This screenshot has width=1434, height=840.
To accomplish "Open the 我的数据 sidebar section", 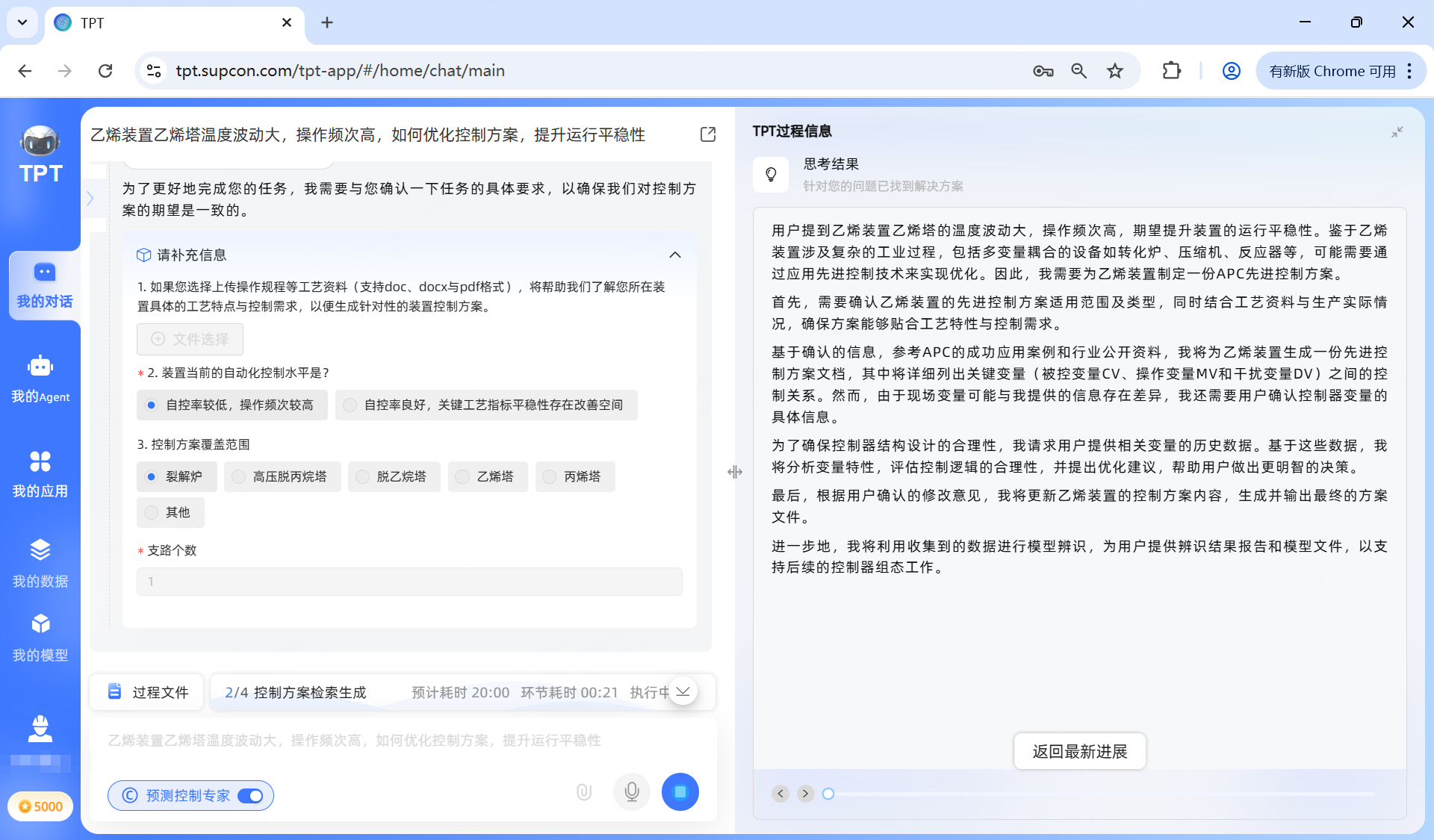I will (40, 562).
